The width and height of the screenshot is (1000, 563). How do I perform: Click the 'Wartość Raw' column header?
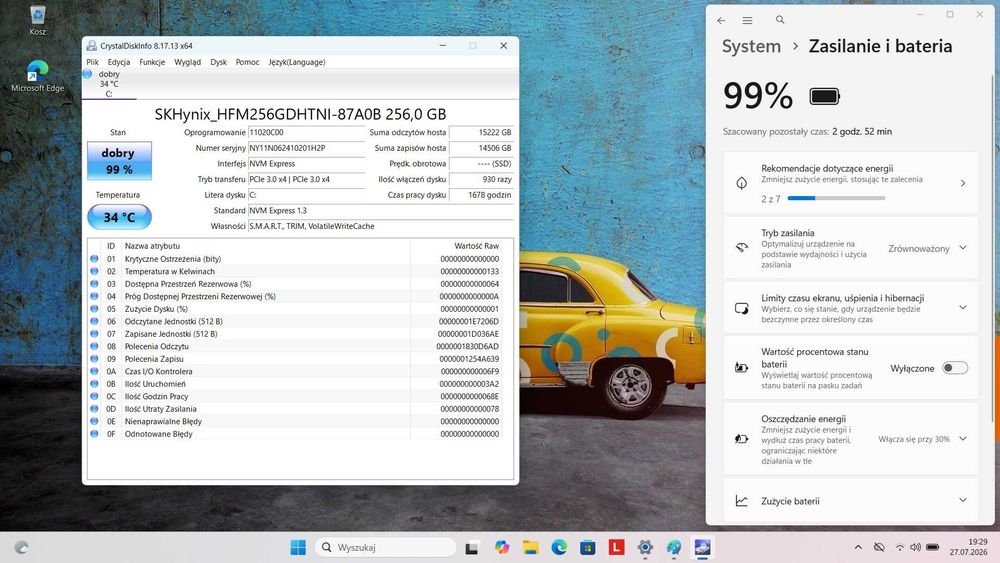[x=476, y=245]
